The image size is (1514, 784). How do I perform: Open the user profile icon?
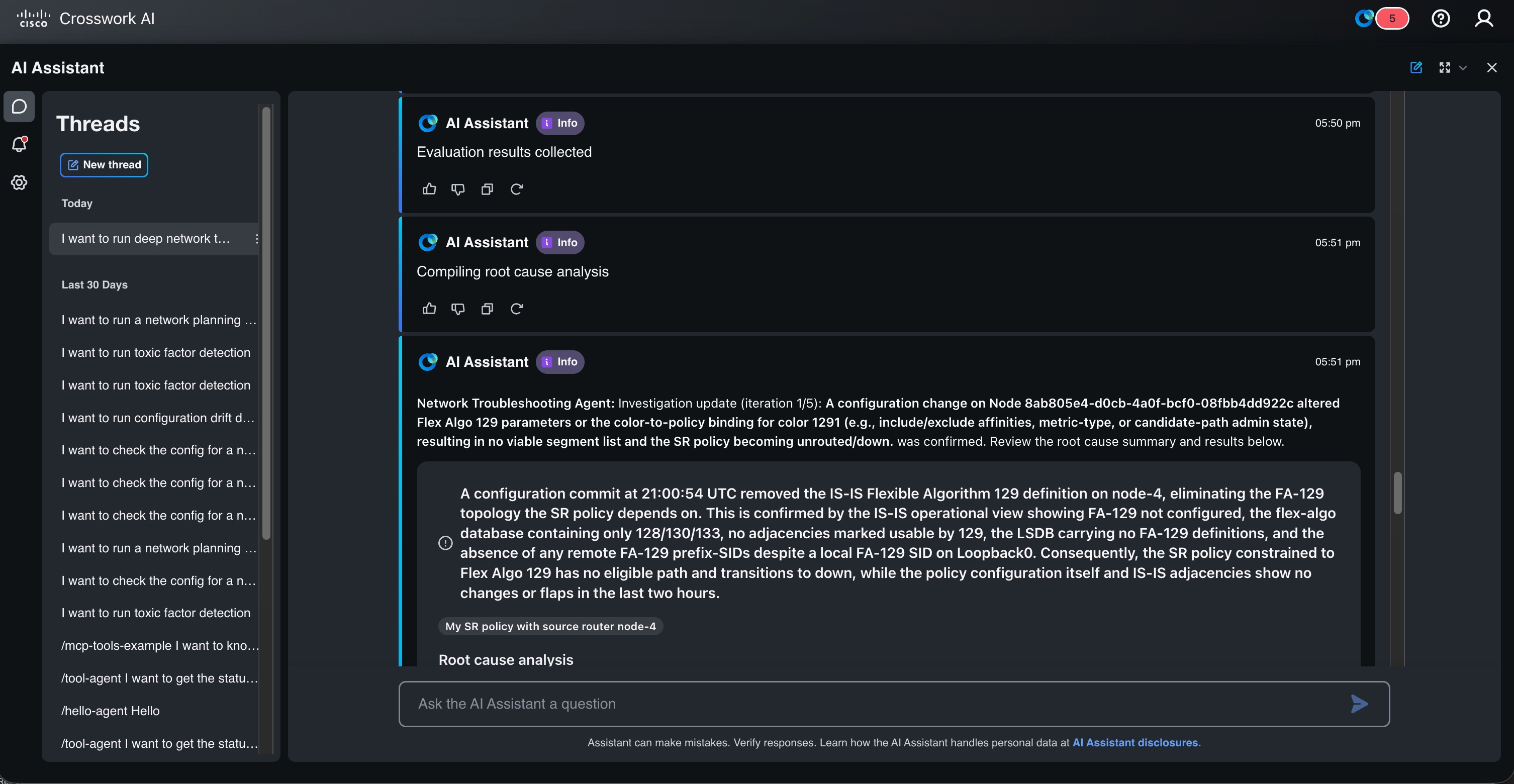coord(1484,18)
